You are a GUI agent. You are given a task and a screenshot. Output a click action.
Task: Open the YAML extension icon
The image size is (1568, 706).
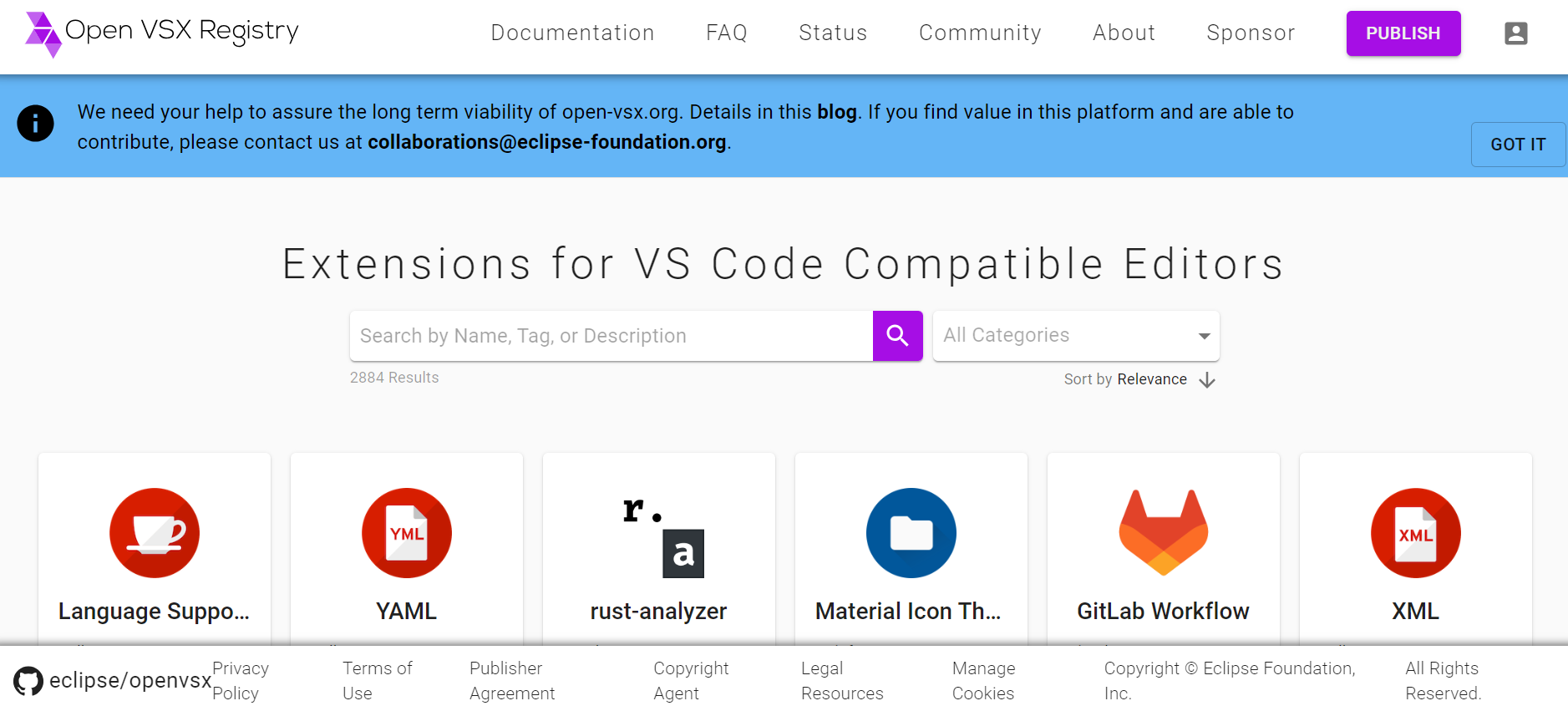pos(407,533)
